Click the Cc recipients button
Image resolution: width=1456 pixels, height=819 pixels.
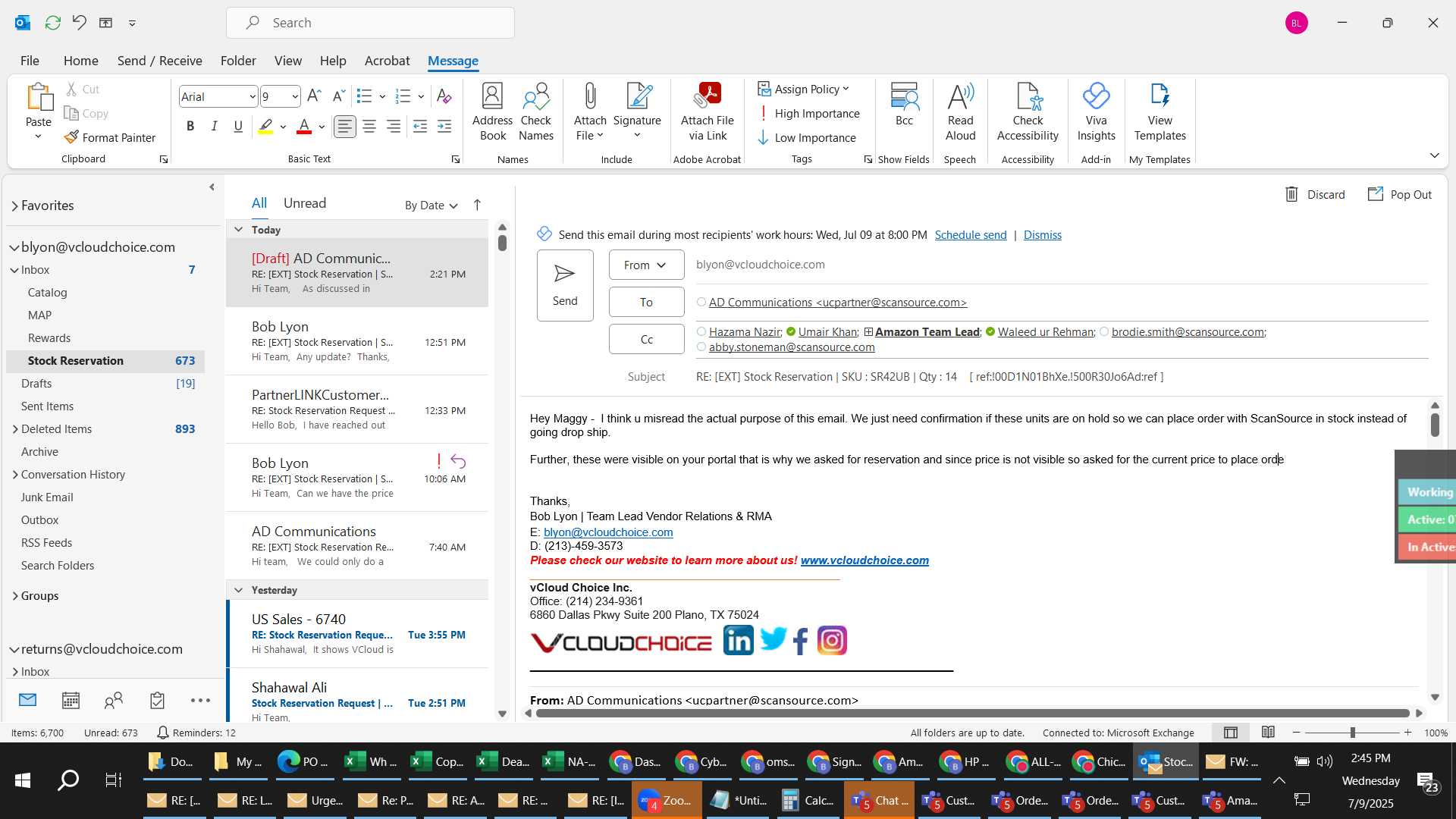coord(646,339)
